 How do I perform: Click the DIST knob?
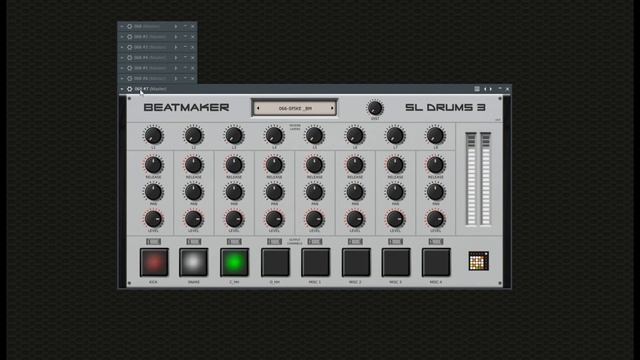point(375,108)
